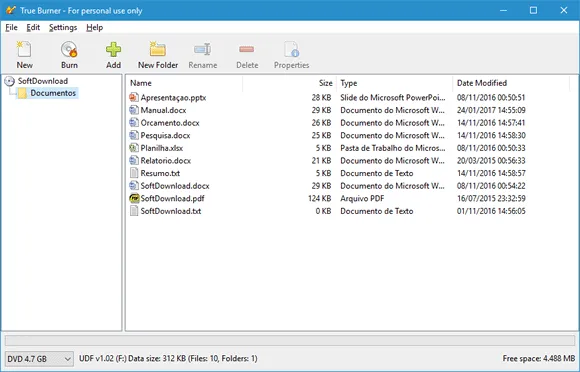Screen dimensions: 580x372
Task: Select the file name Apresentaçao.pptx
Action: tap(173, 98)
